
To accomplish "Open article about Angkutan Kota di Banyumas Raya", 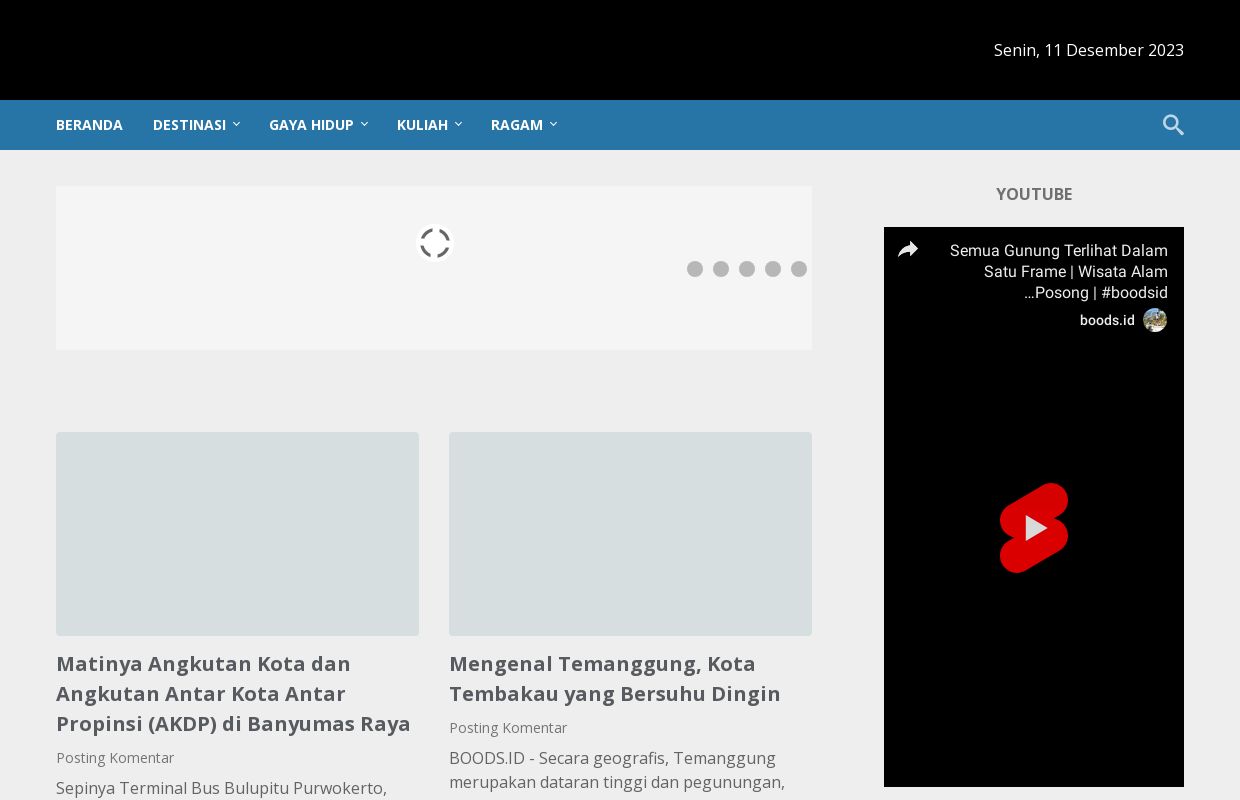I will click(x=233, y=693).
